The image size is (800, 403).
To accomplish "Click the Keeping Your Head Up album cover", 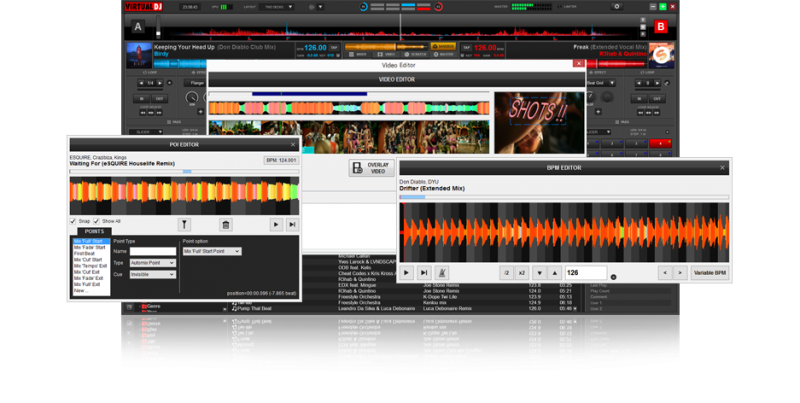I will pyautogui.click(x=139, y=55).
